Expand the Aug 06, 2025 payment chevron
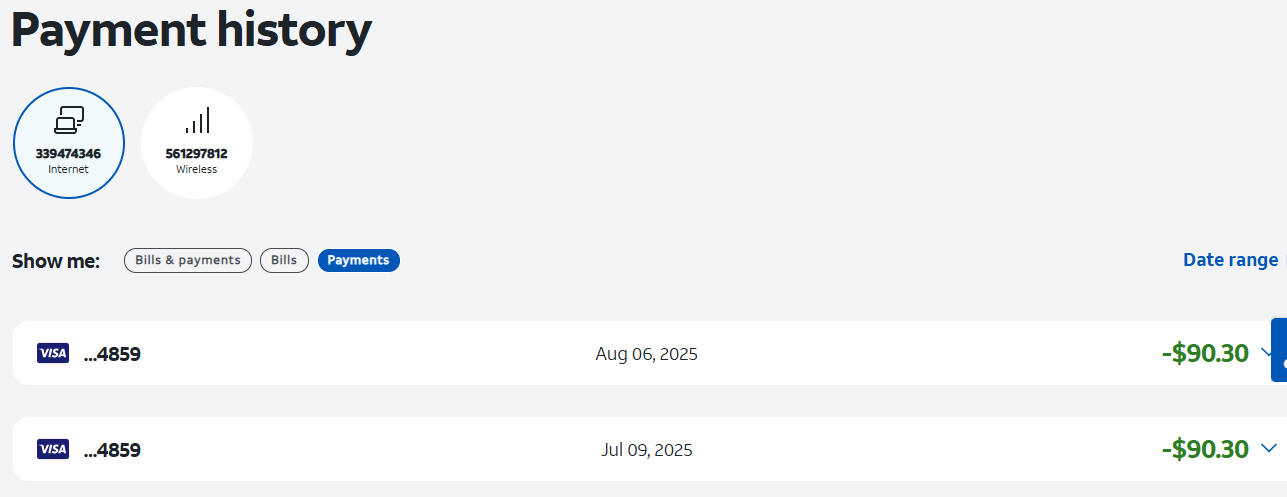 (1265, 352)
